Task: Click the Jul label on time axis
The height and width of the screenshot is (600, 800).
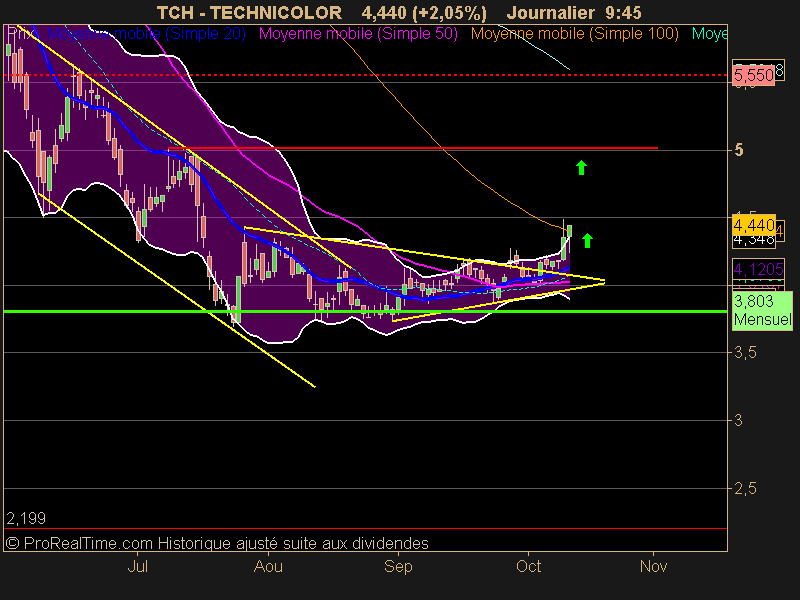Action: tap(137, 566)
